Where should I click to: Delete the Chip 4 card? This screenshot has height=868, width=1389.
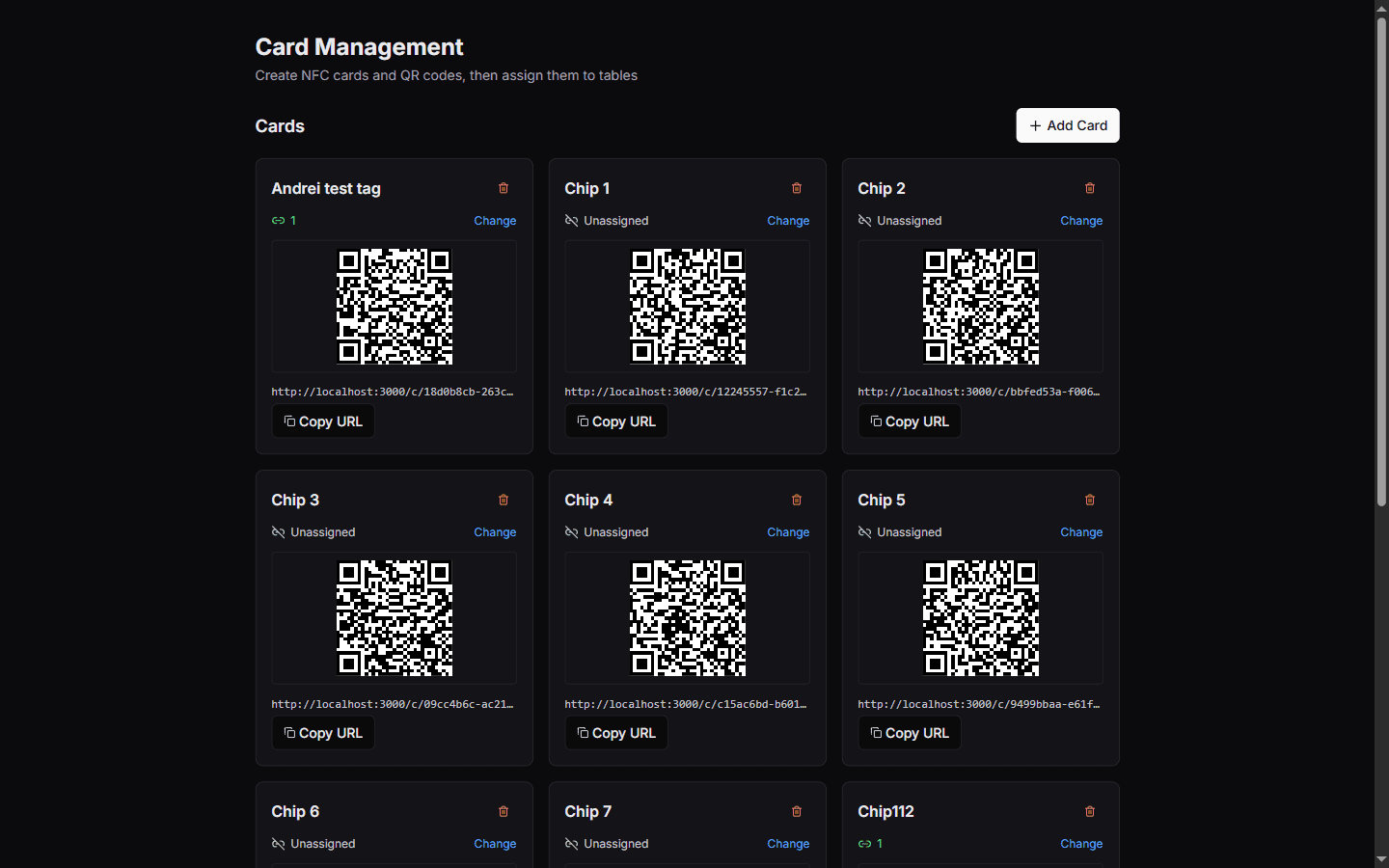pos(797,500)
